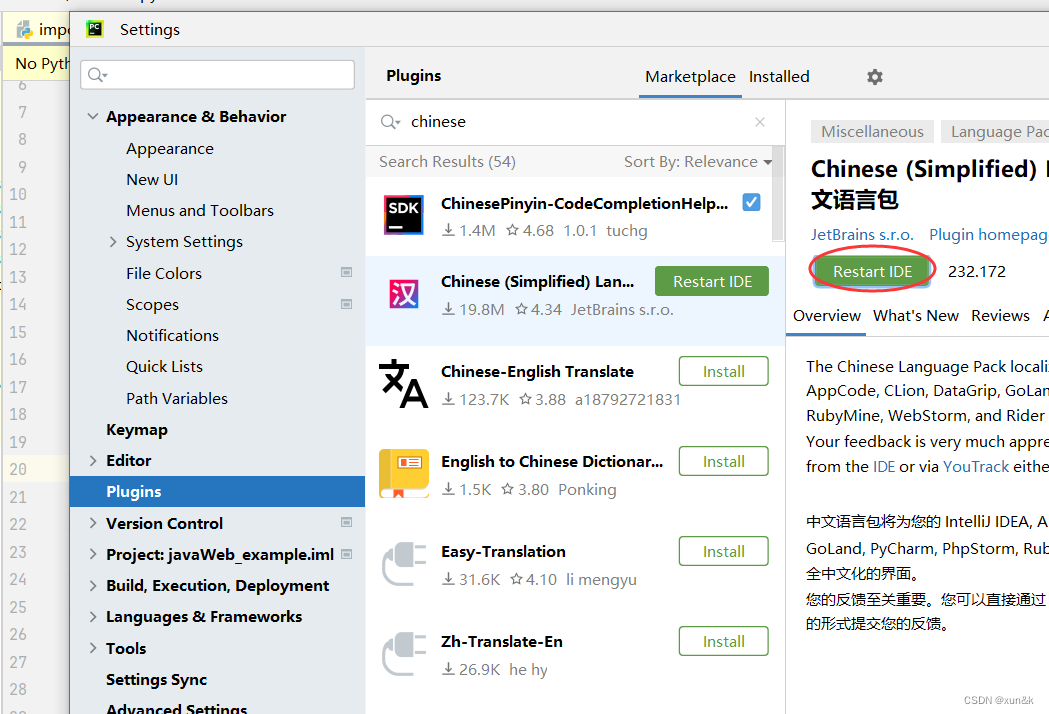Switch to the Installed tab
The image size is (1049, 714).
779,77
